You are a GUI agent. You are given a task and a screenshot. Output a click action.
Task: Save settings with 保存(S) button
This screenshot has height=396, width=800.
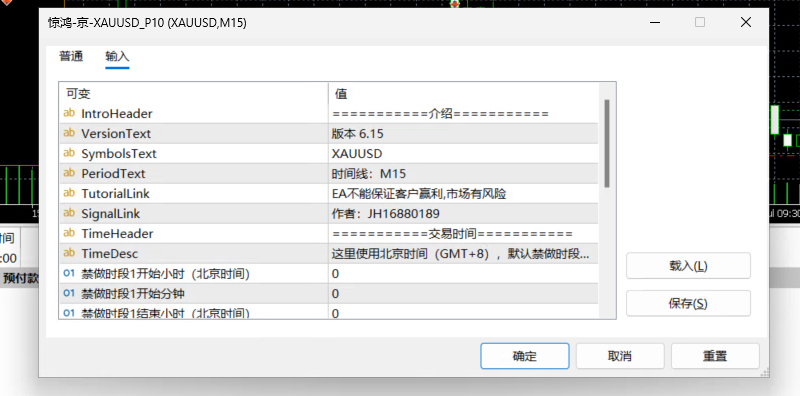click(x=688, y=304)
